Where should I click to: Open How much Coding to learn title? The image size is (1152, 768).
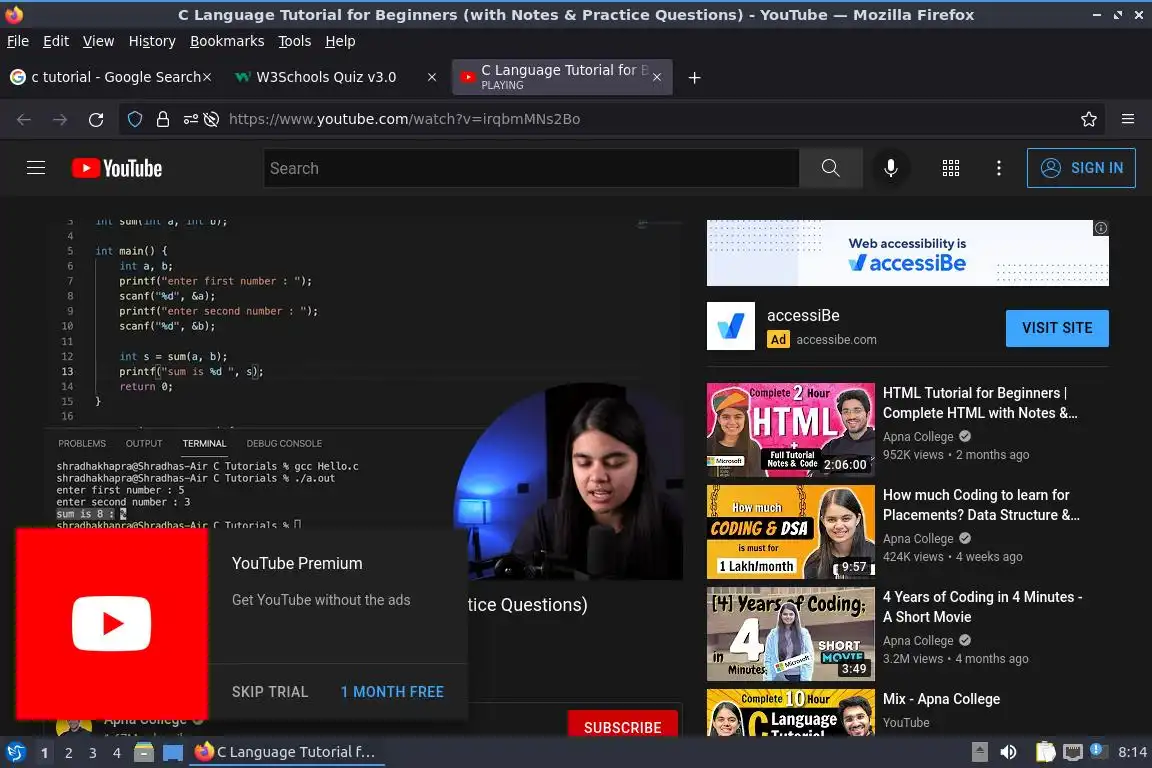[981, 505]
